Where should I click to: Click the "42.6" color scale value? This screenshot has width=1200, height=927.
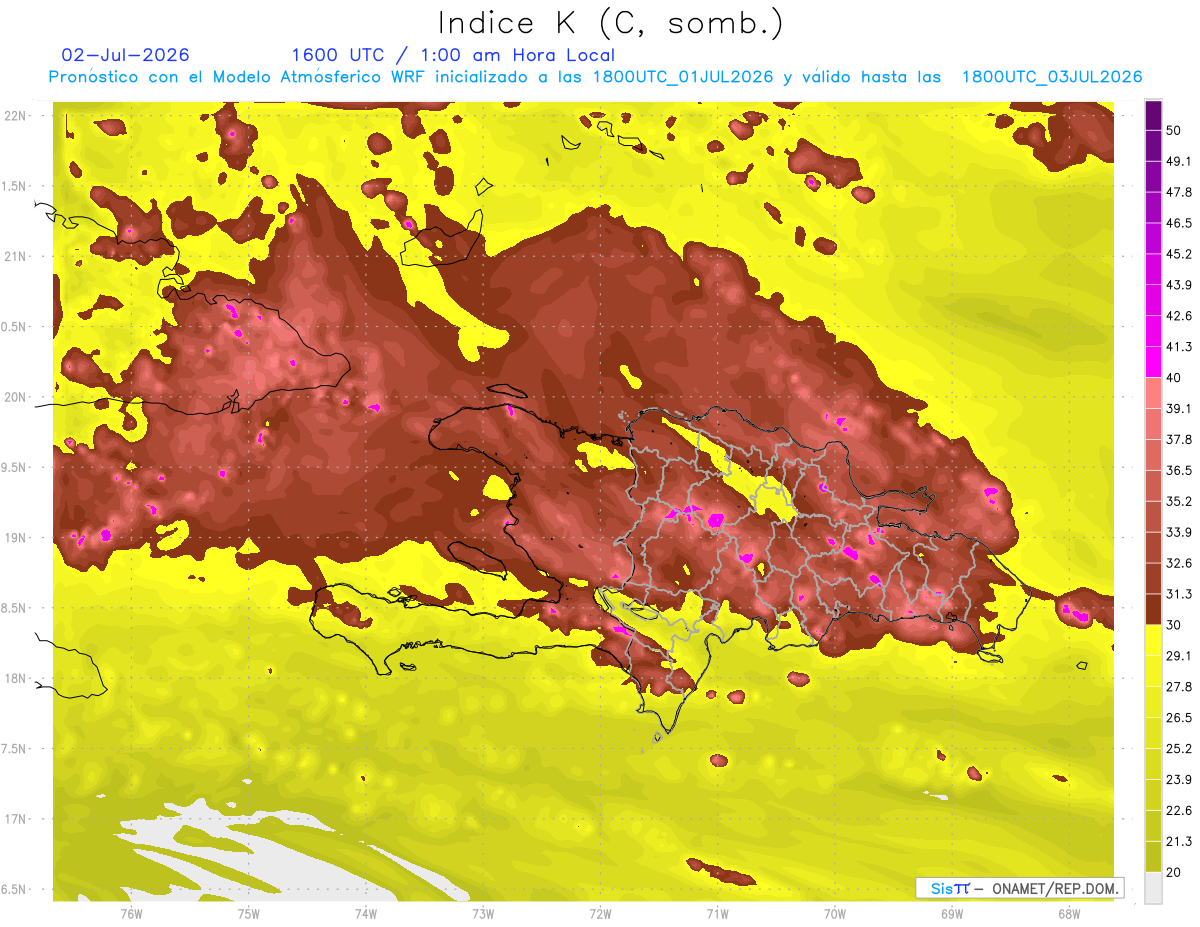[x=1179, y=316]
